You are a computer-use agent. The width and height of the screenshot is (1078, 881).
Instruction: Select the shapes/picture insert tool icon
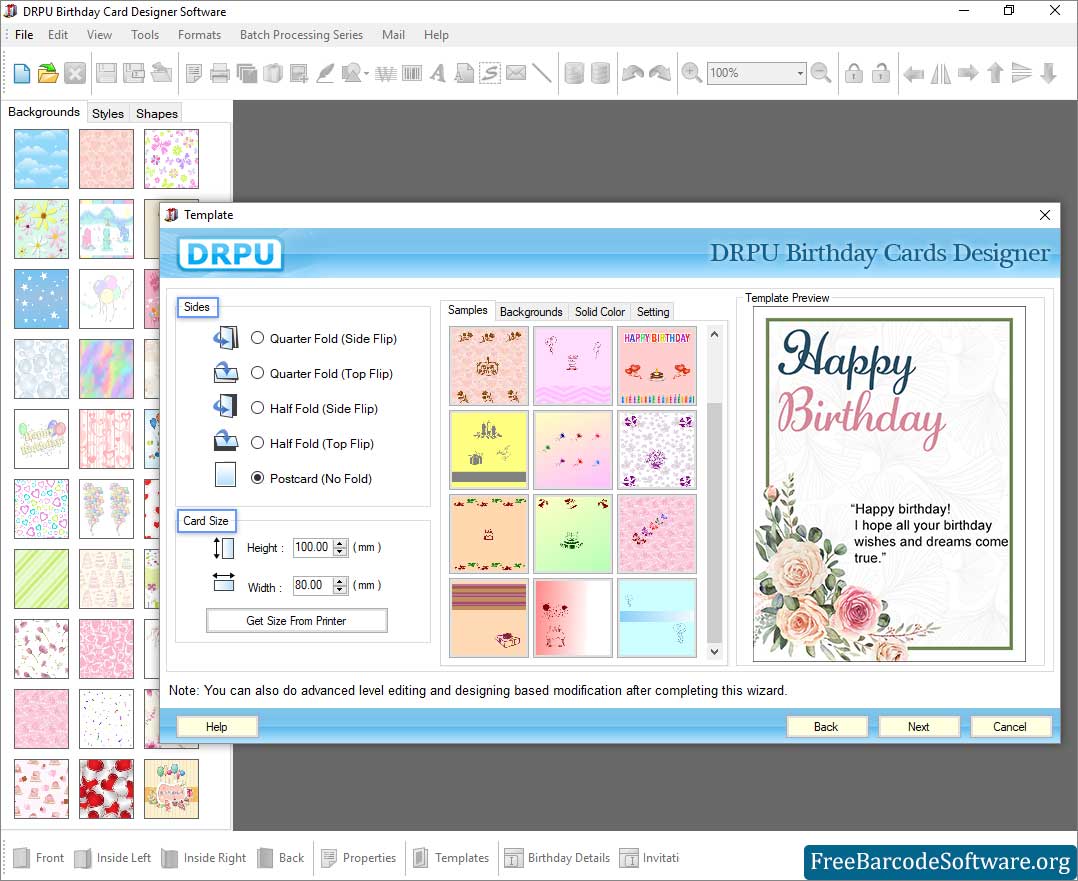(x=351, y=73)
